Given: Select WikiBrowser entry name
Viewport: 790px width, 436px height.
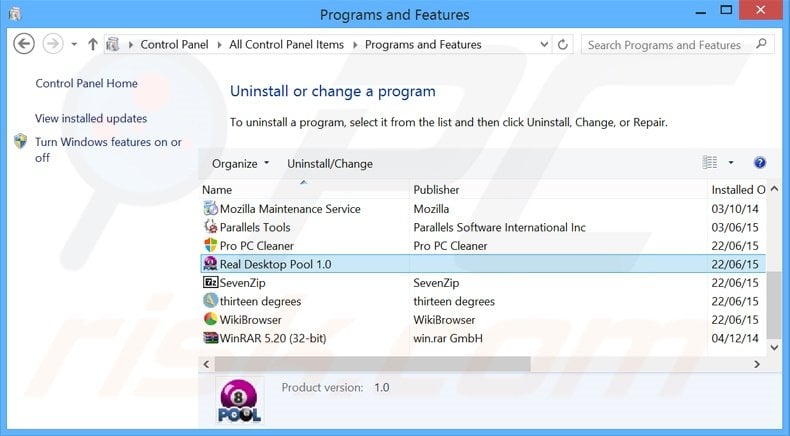Looking at the screenshot, I should pyautogui.click(x=250, y=320).
